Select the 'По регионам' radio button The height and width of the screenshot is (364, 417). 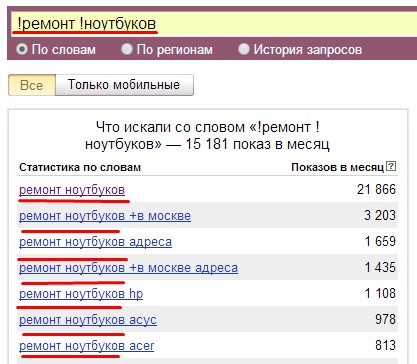127,49
